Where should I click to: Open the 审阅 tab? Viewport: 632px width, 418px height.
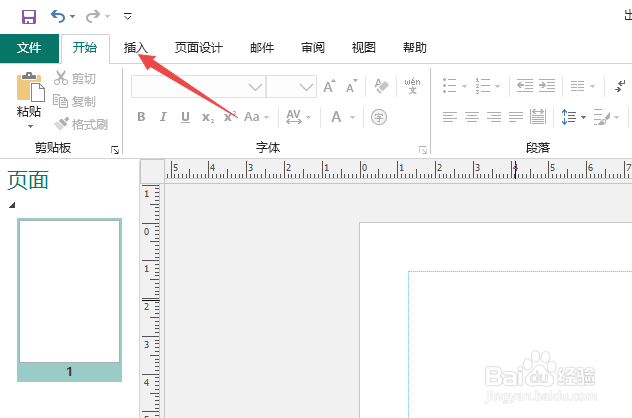313,48
